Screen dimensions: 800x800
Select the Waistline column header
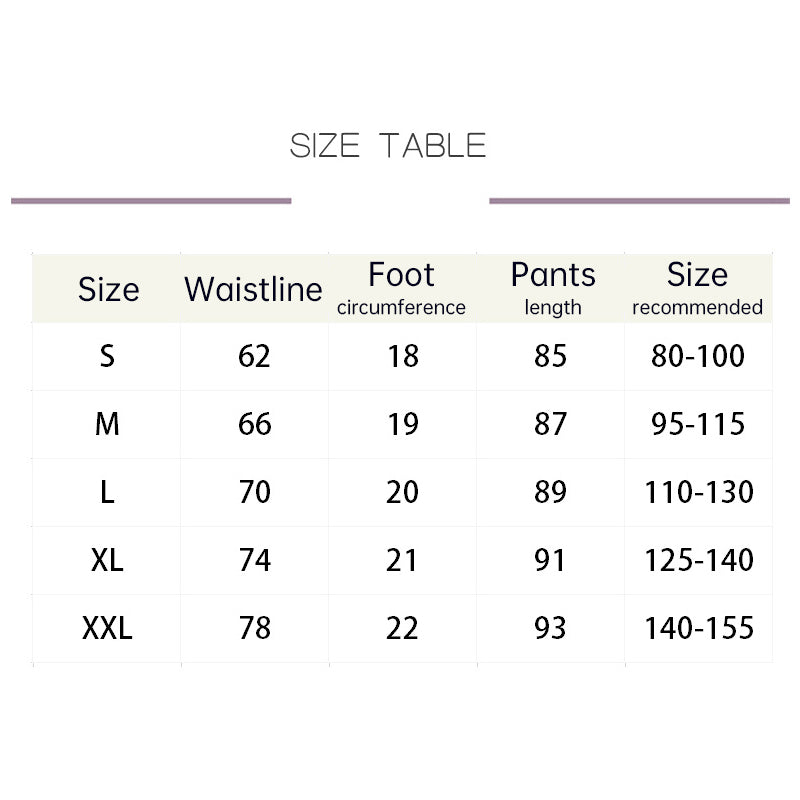point(254,290)
